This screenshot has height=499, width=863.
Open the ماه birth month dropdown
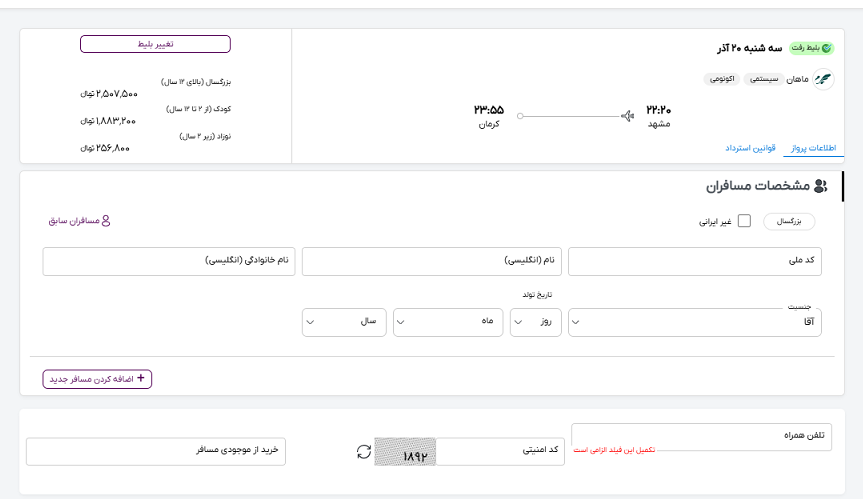coord(448,322)
